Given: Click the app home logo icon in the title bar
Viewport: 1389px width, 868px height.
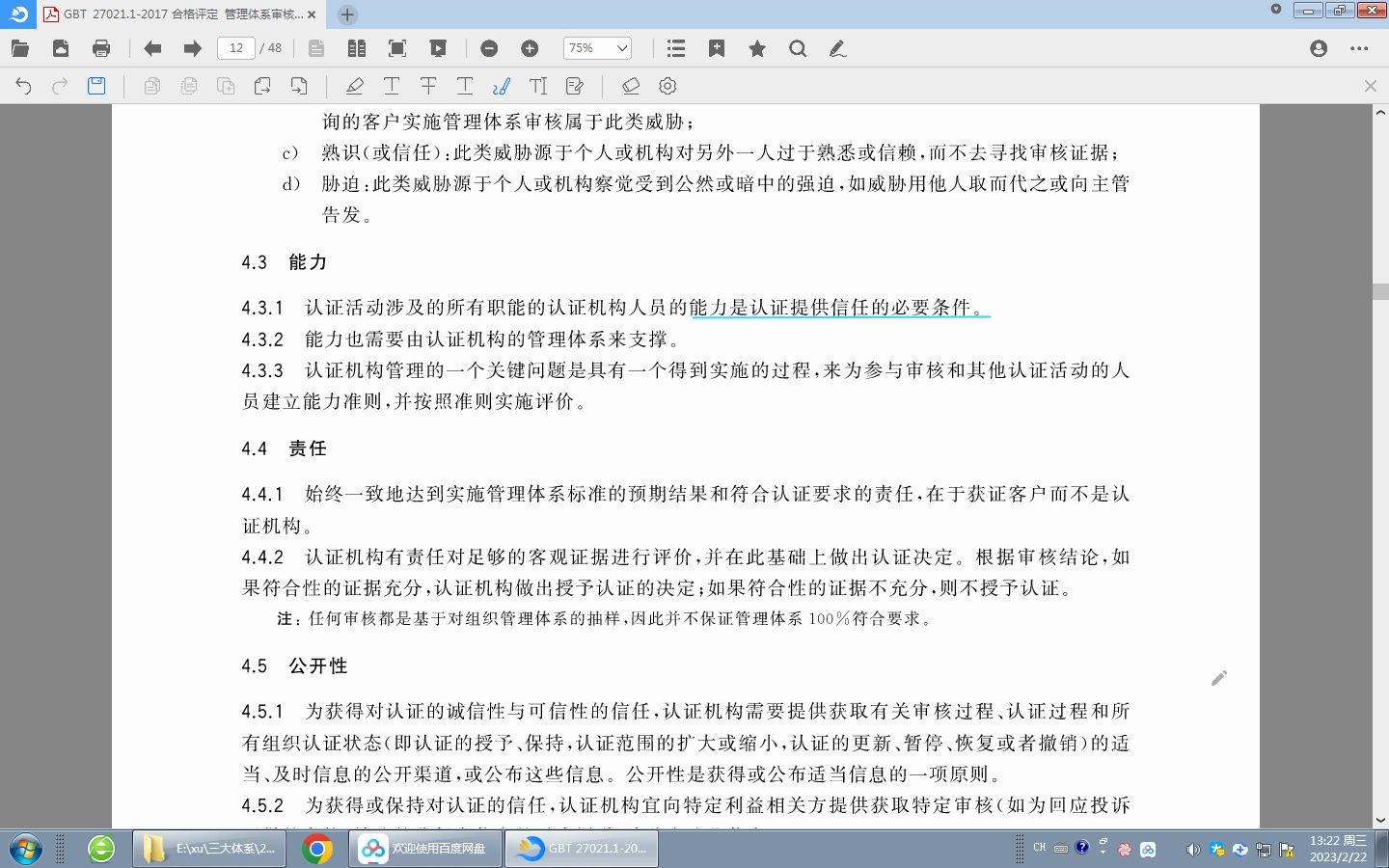Looking at the screenshot, I should point(18,14).
